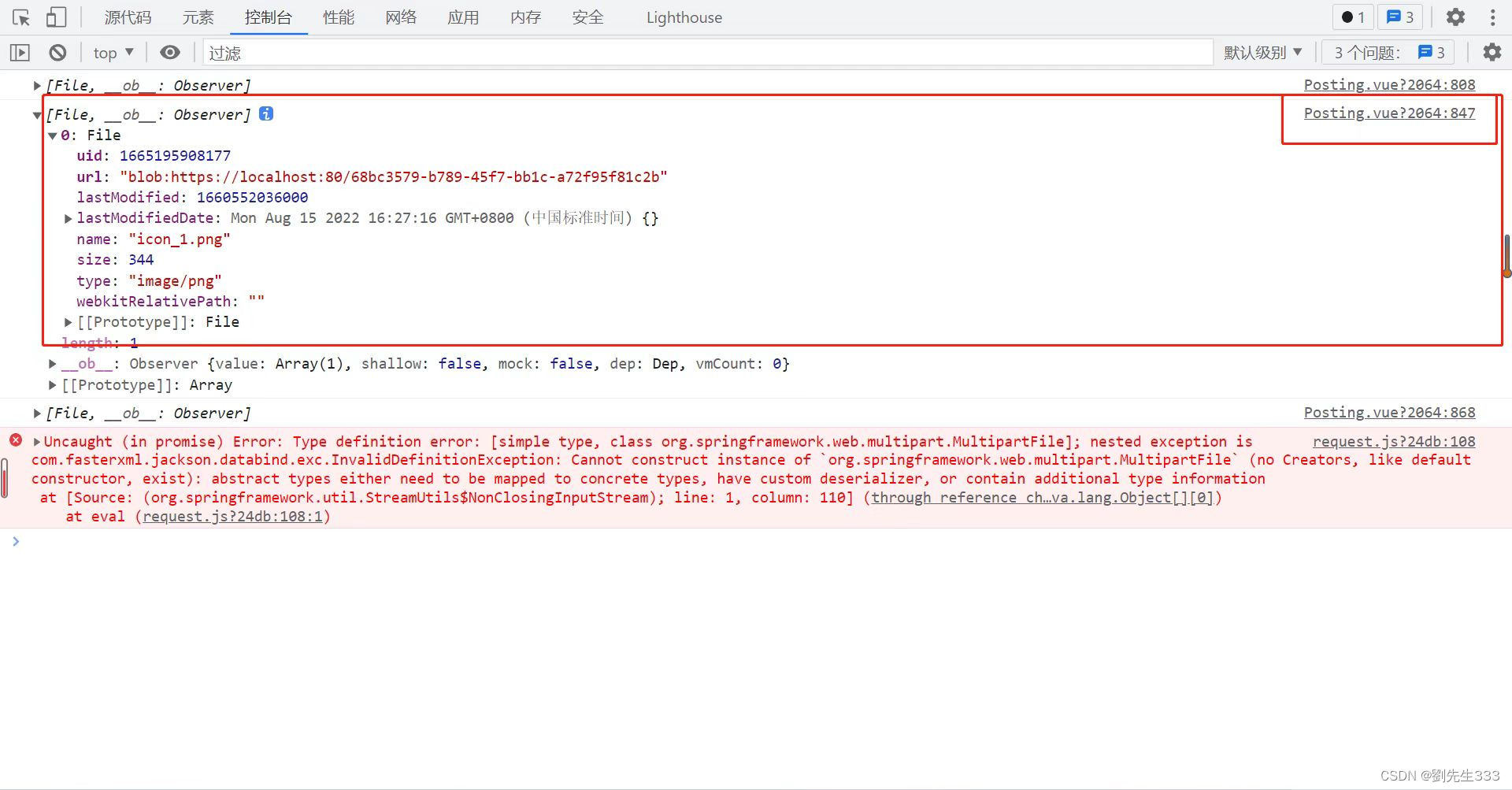Open the Lighthouse tab
The width and height of the screenshot is (1512, 790).
[x=684, y=17]
